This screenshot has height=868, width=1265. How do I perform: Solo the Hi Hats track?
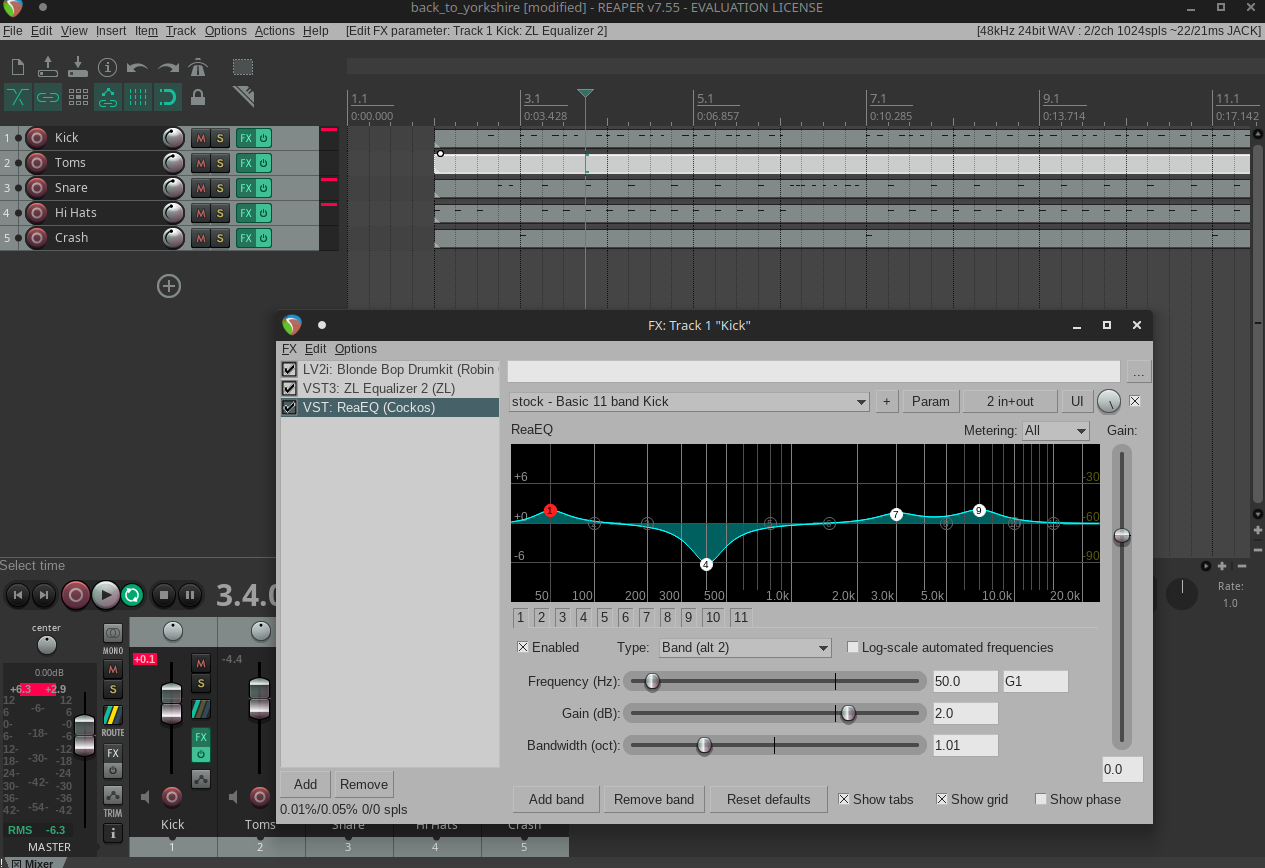[219, 213]
